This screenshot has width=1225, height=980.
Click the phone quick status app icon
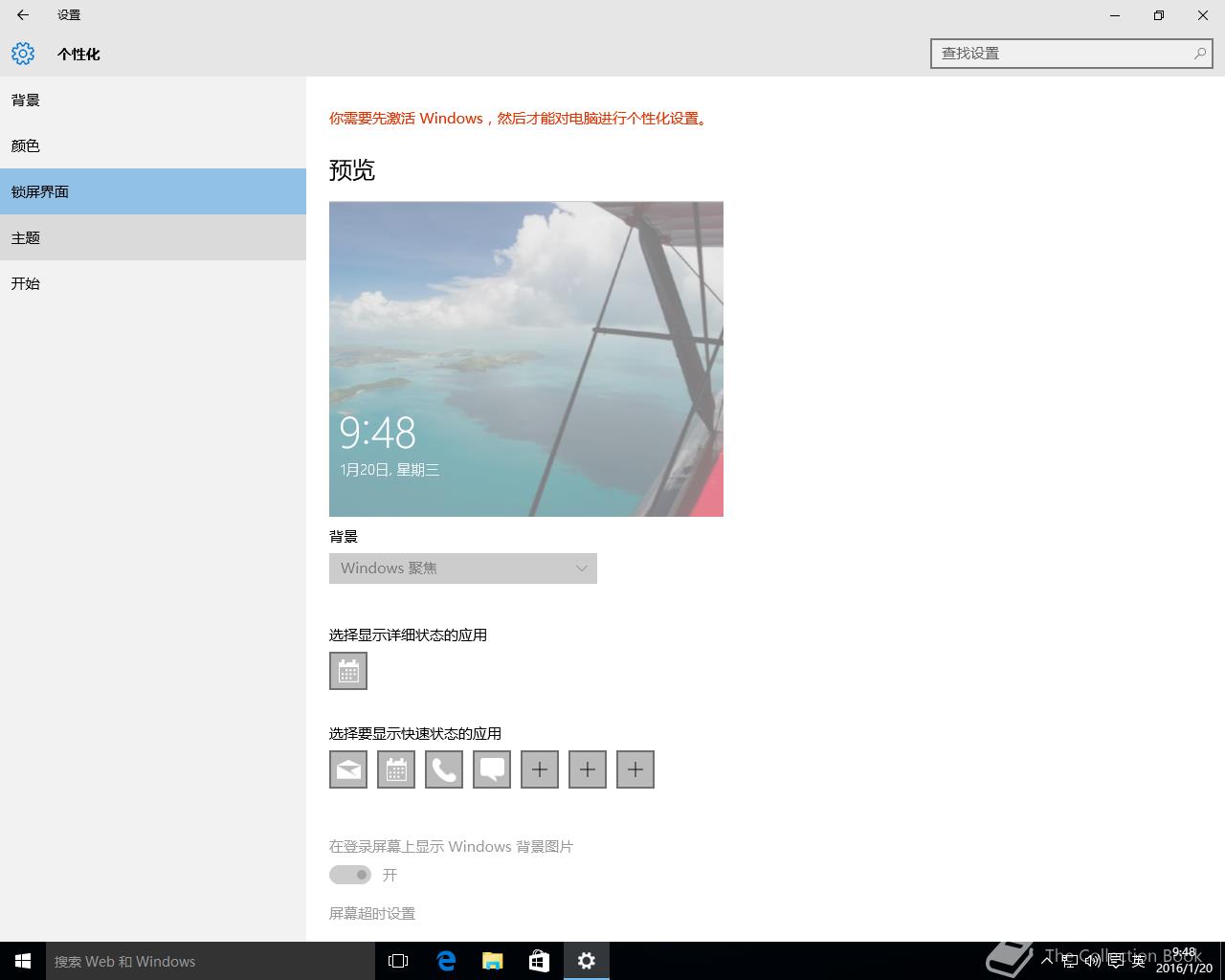pos(444,769)
